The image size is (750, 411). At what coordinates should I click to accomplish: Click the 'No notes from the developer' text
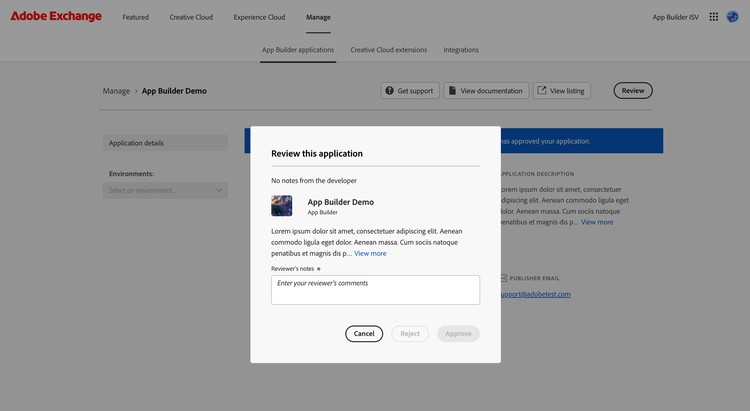pos(314,180)
